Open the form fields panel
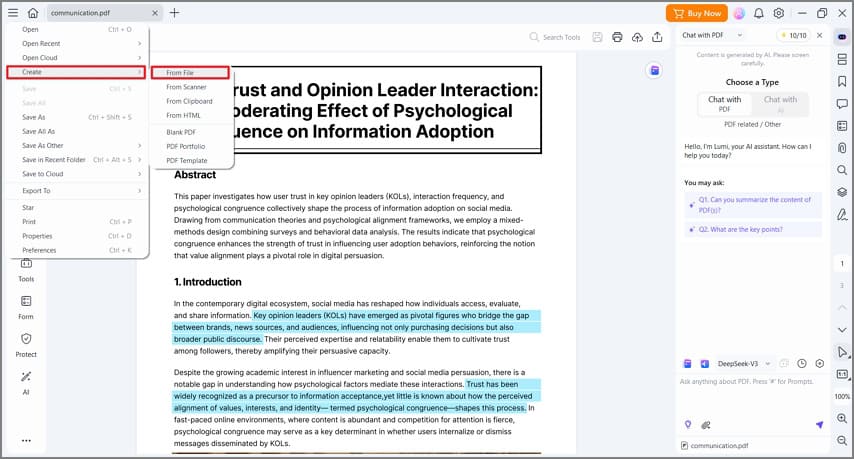 point(842,126)
